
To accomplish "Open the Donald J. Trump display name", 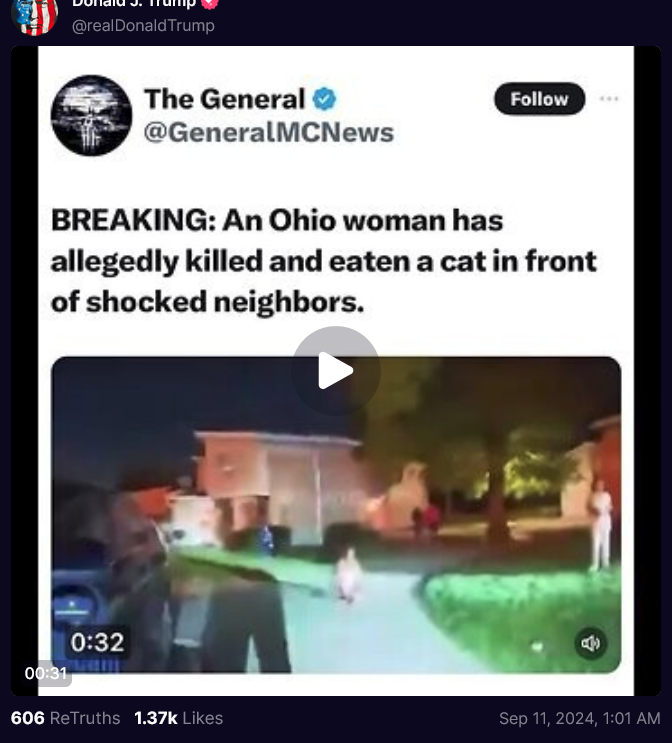I will click(x=134, y=4).
